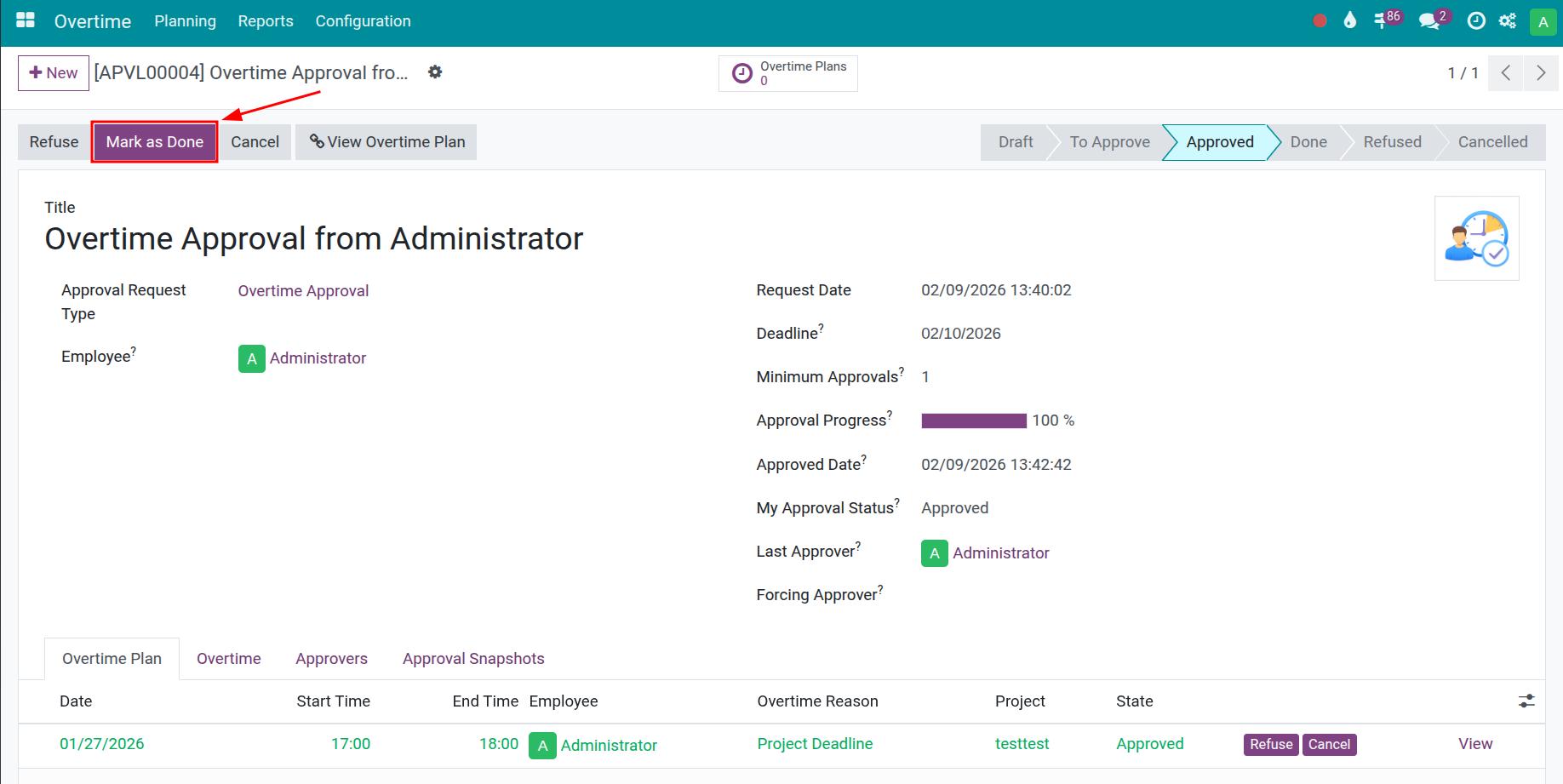Open the double-gear settings icon in navbar
Image resolution: width=1563 pixels, height=784 pixels.
pos(1508,21)
